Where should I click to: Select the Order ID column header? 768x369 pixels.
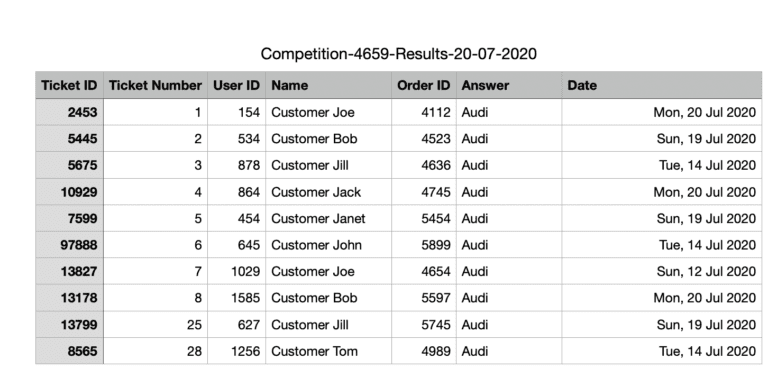[424, 85]
